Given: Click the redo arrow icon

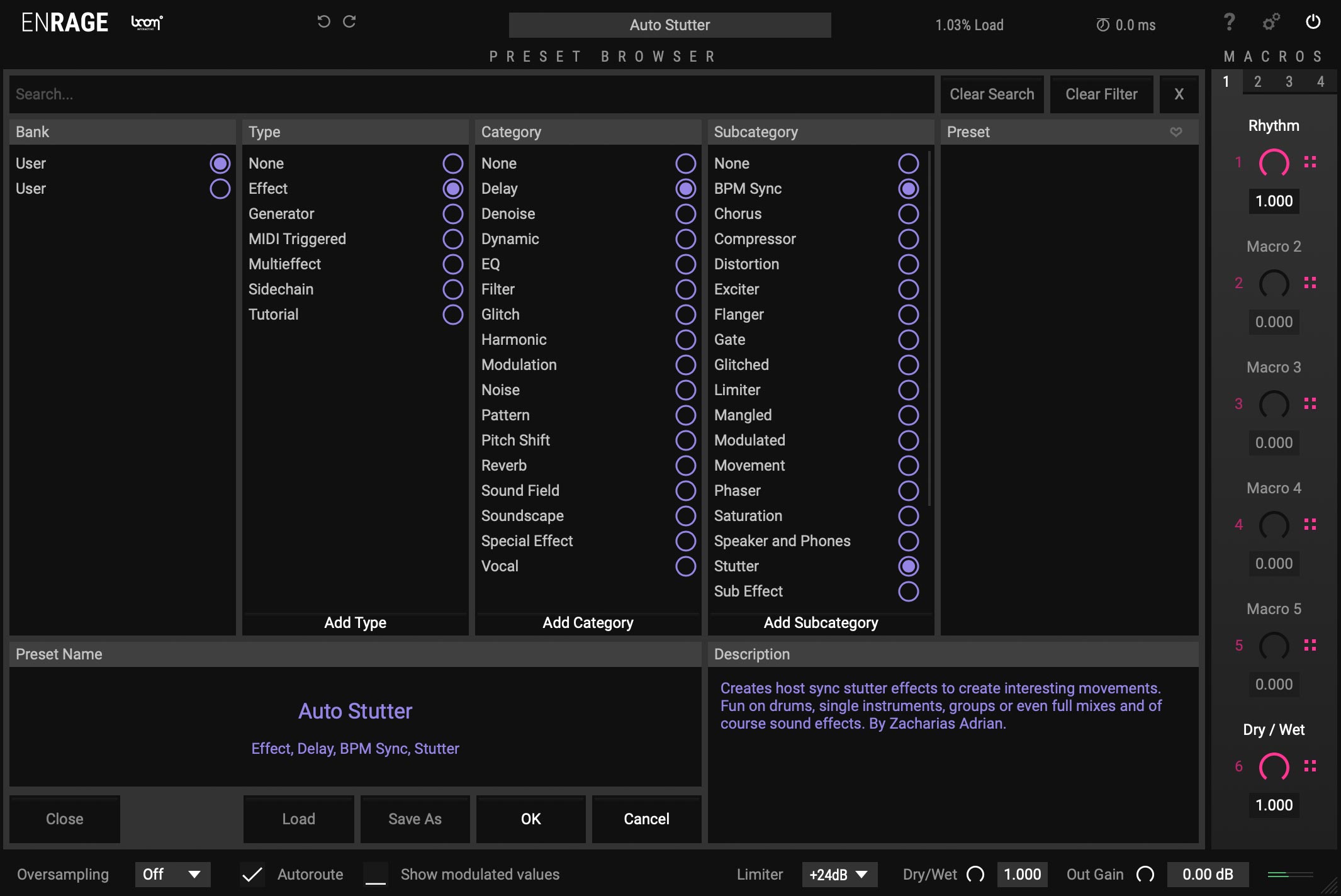Looking at the screenshot, I should point(349,22).
